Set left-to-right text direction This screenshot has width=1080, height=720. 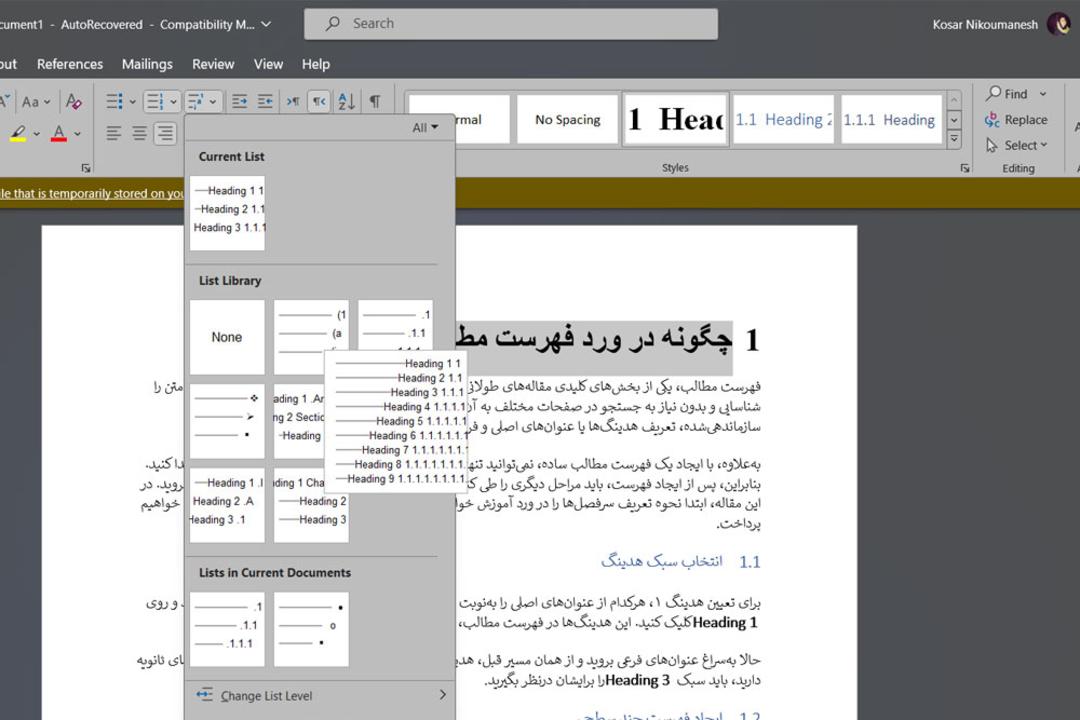pos(293,102)
